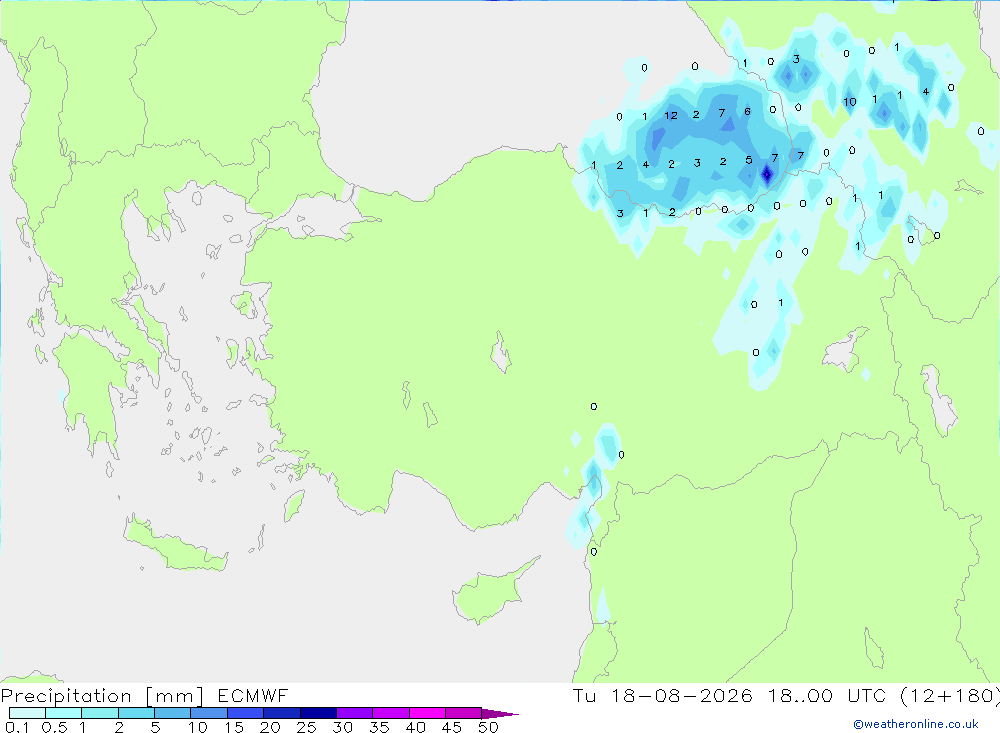Click the weatheronline.co.uk credit link
The image size is (1000, 733).
tap(916, 724)
